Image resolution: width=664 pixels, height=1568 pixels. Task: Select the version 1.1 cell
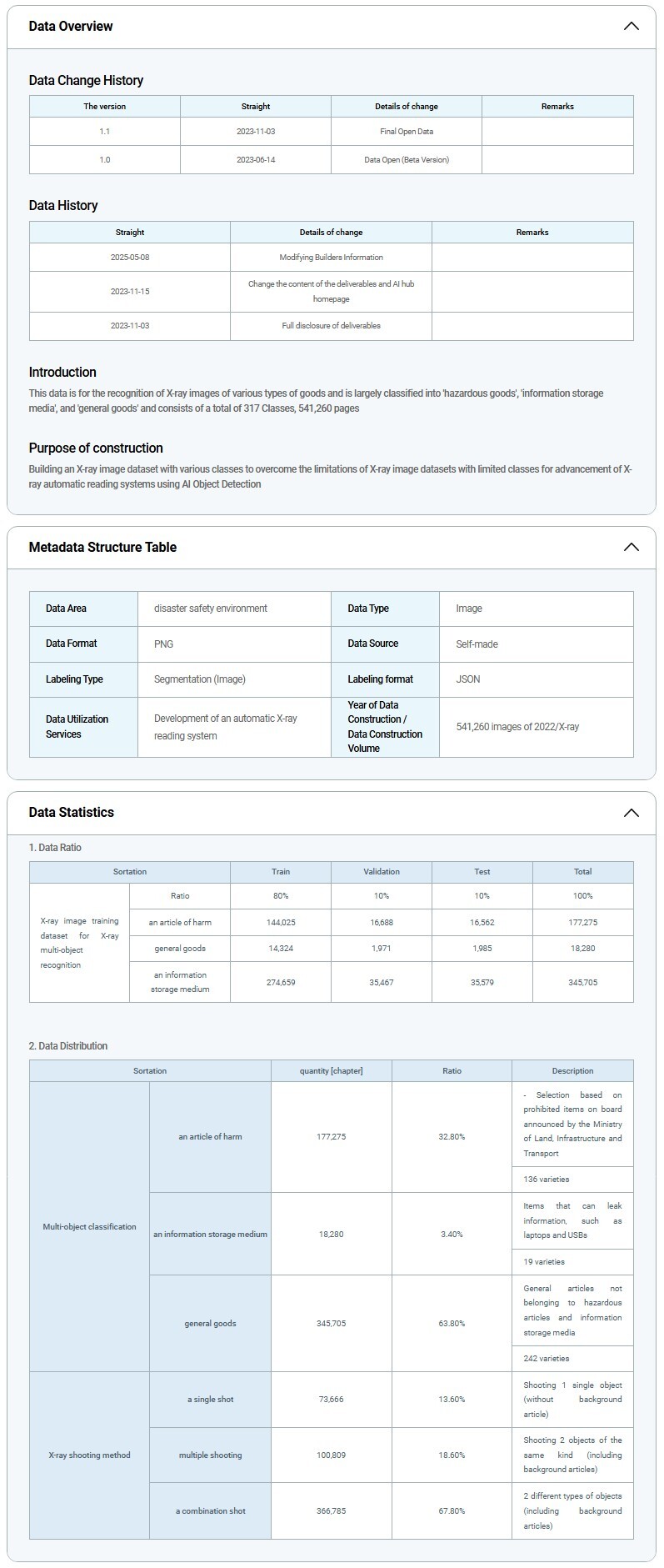(105, 132)
